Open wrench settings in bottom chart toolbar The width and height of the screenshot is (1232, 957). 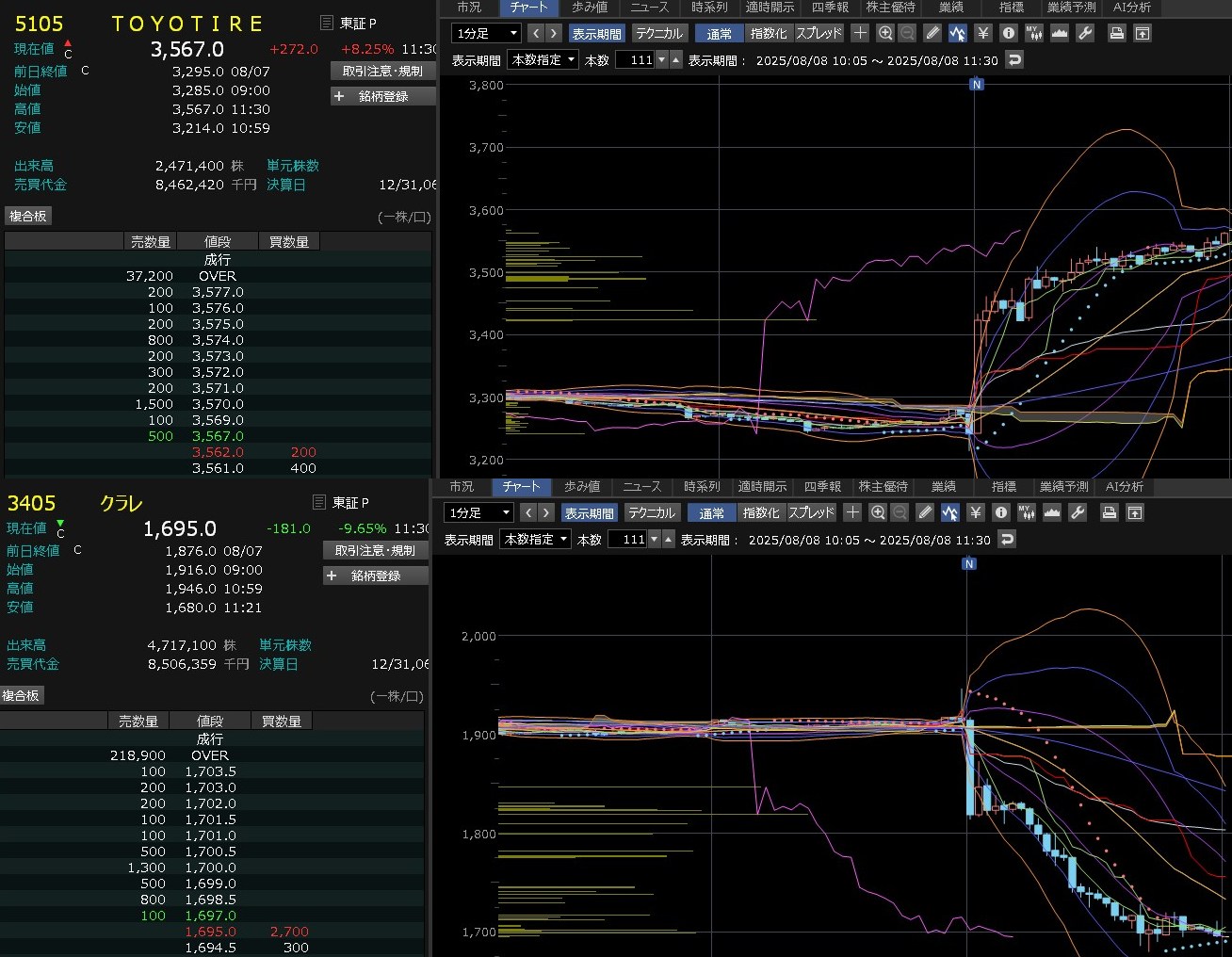[1078, 512]
